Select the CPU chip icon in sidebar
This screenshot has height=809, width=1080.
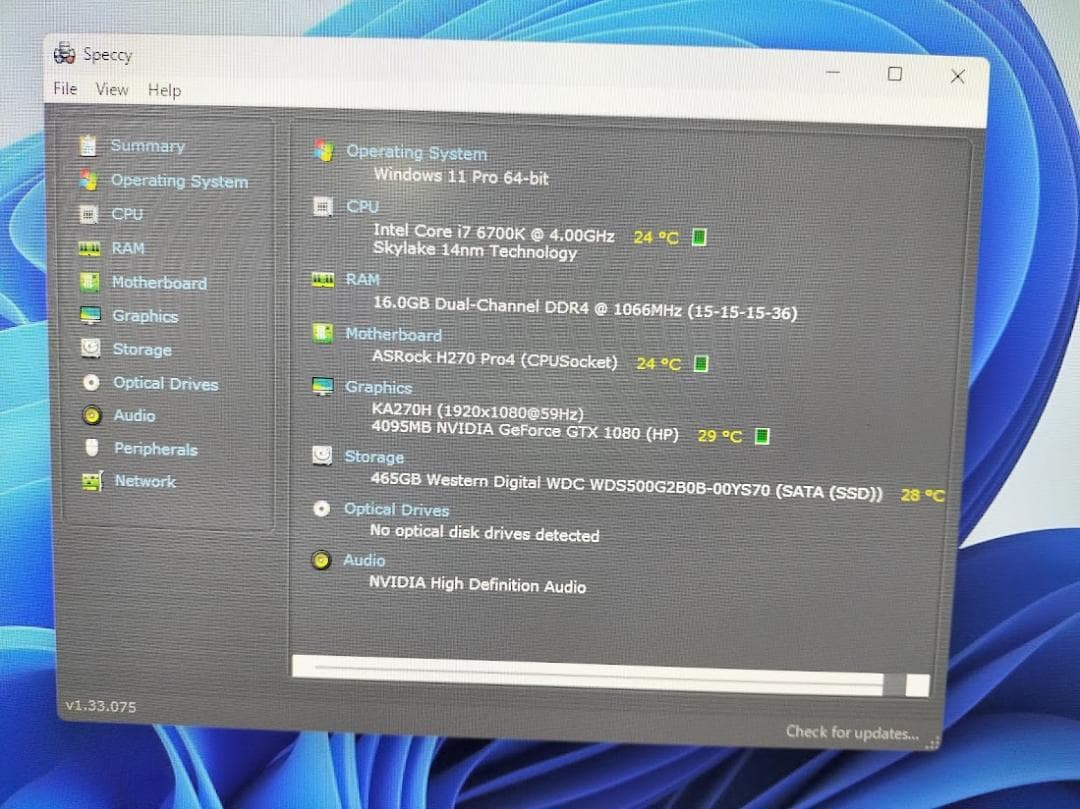point(89,214)
